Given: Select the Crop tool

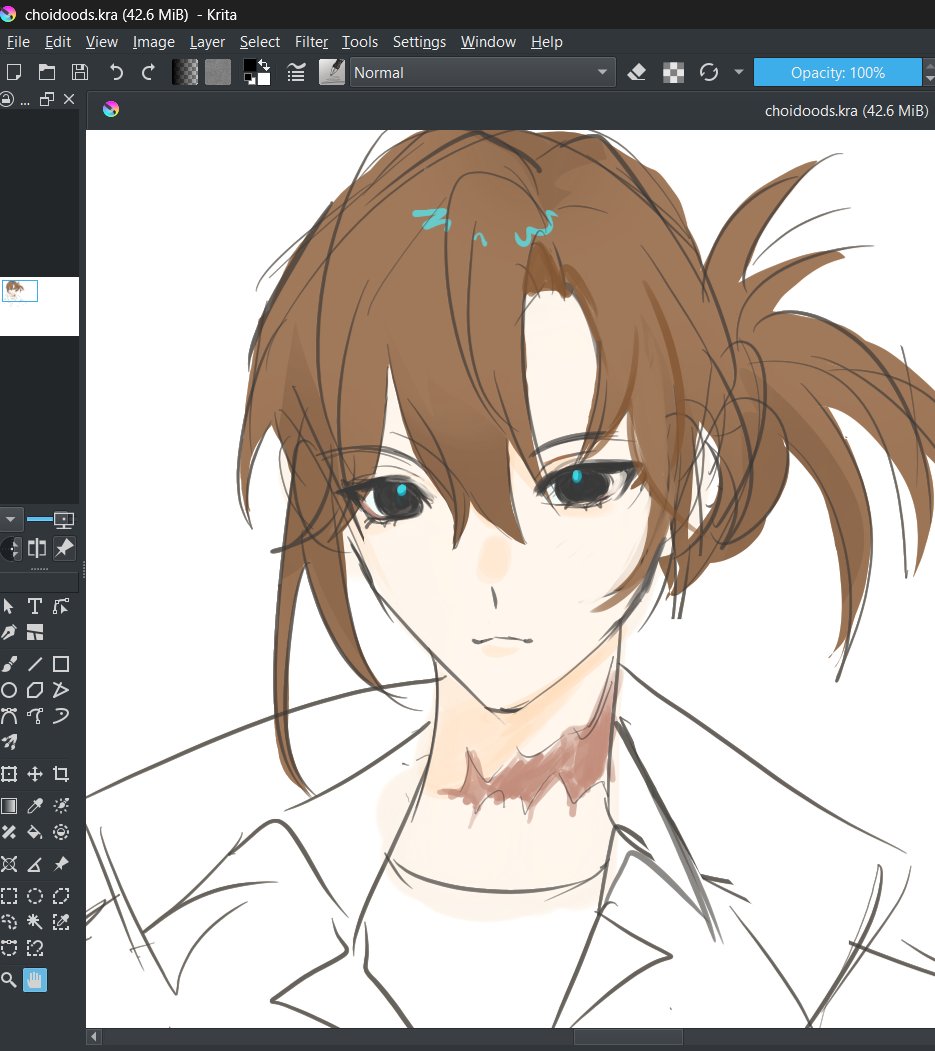Looking at the screenshot, I should (x=61, y=775).
